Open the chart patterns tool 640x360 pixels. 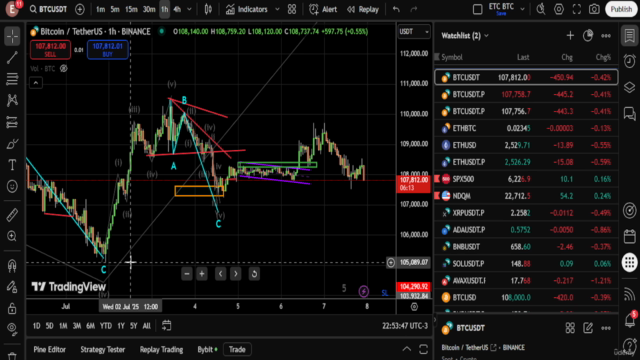pos(12,100)
